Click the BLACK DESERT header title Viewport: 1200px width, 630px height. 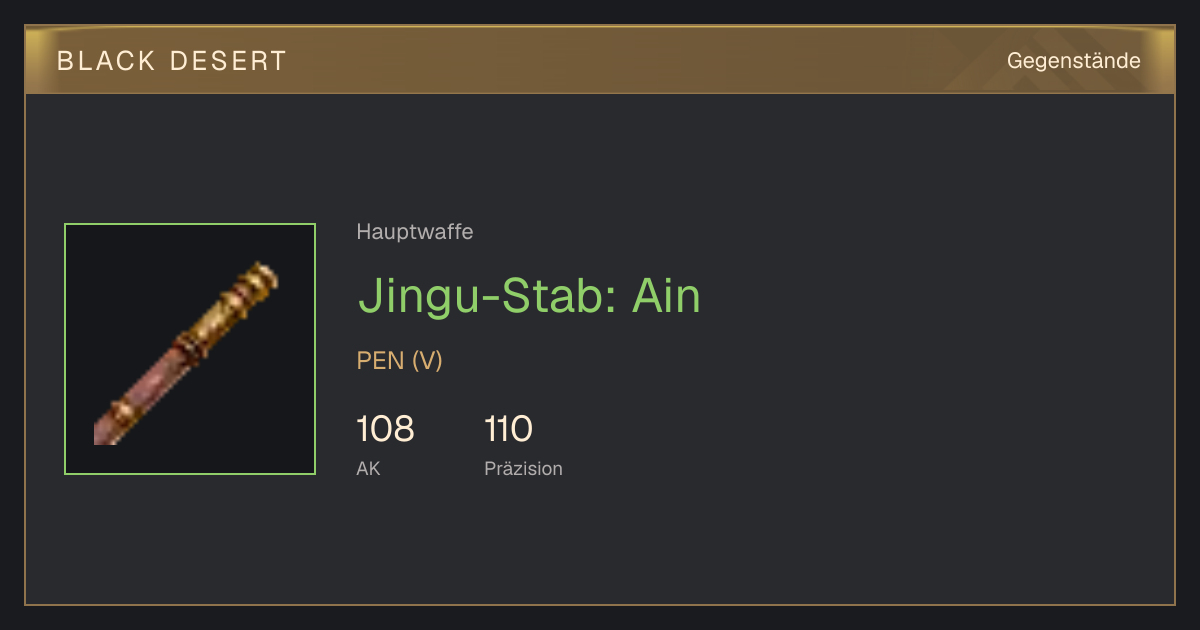tap(172, 61)
